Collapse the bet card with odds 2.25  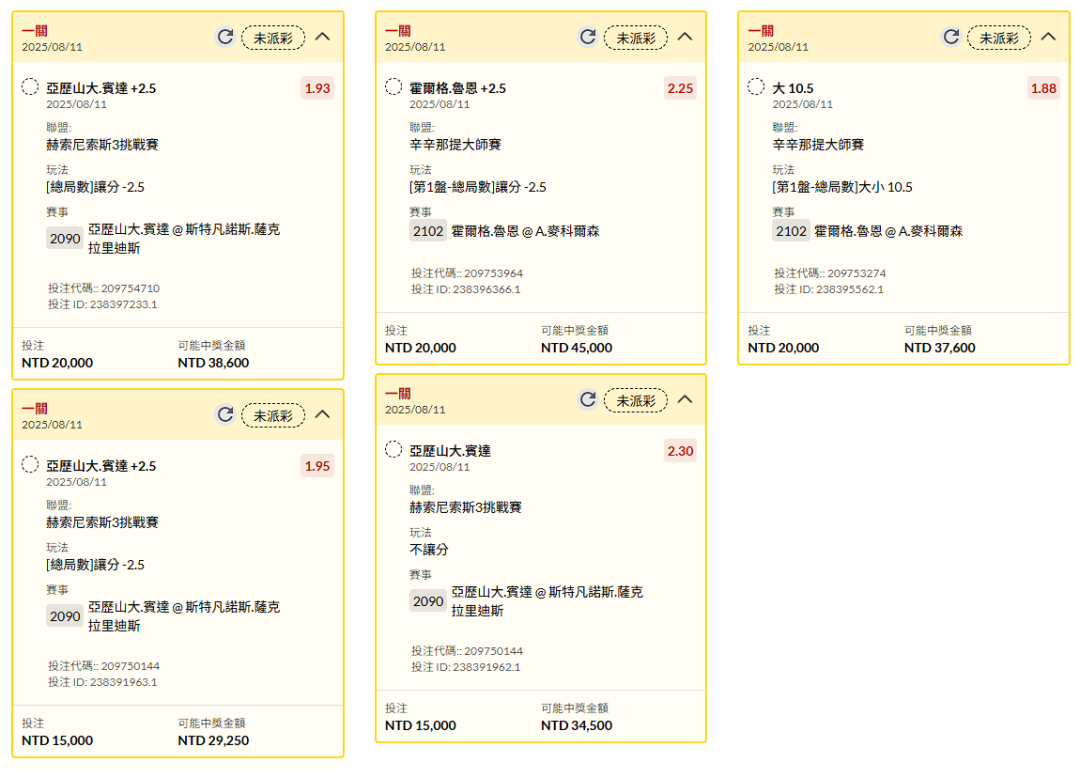tap(685, 37)
